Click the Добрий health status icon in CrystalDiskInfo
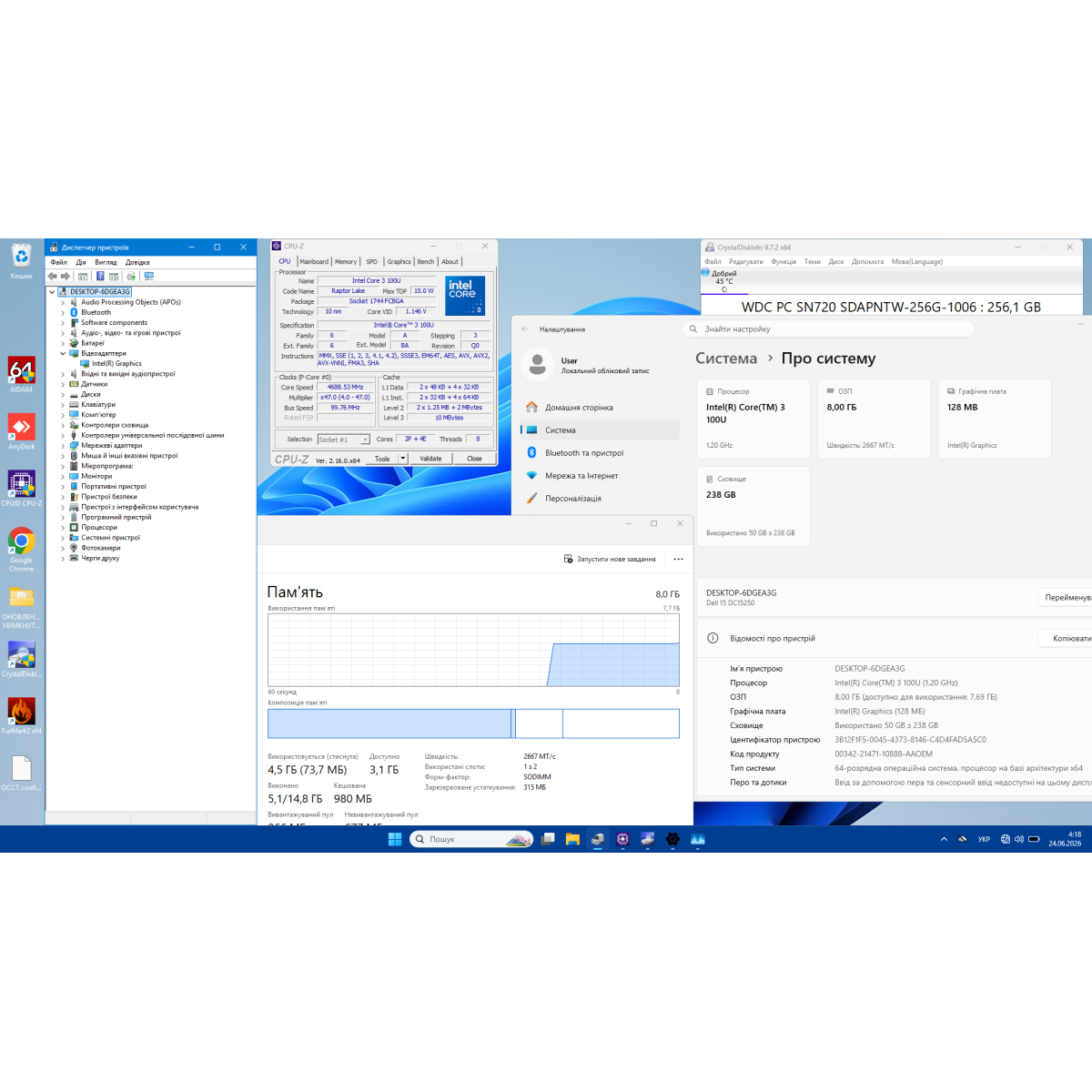 click(705, 272)
